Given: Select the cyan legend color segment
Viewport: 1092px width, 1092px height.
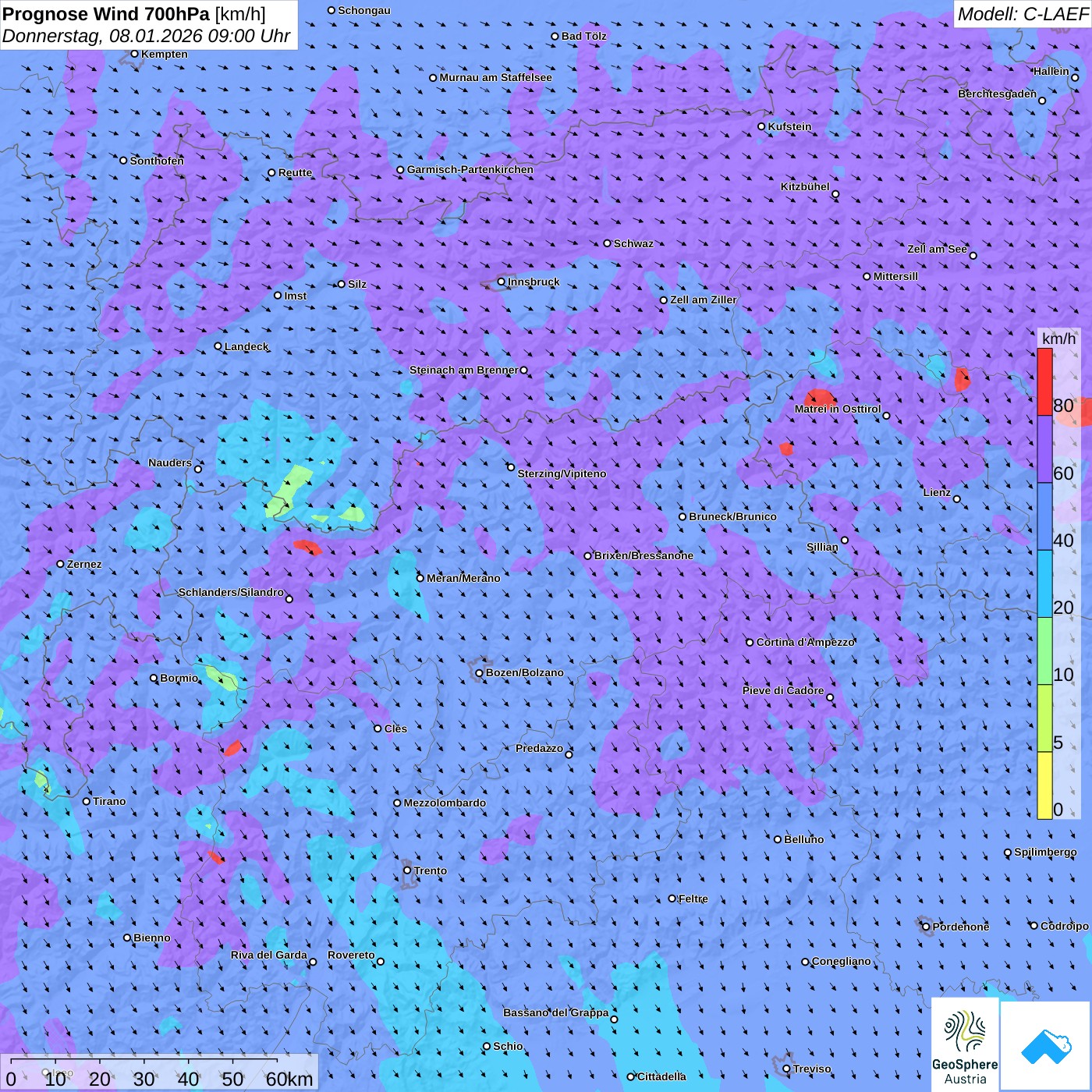Looking at the screenshot, I should click(x=1044, y=583).
